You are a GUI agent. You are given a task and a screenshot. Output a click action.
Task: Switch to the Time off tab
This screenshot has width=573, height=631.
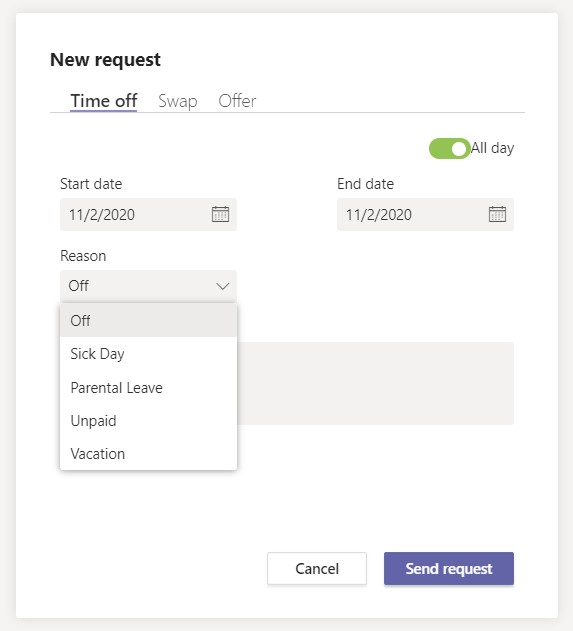click(x=103, y=101)
